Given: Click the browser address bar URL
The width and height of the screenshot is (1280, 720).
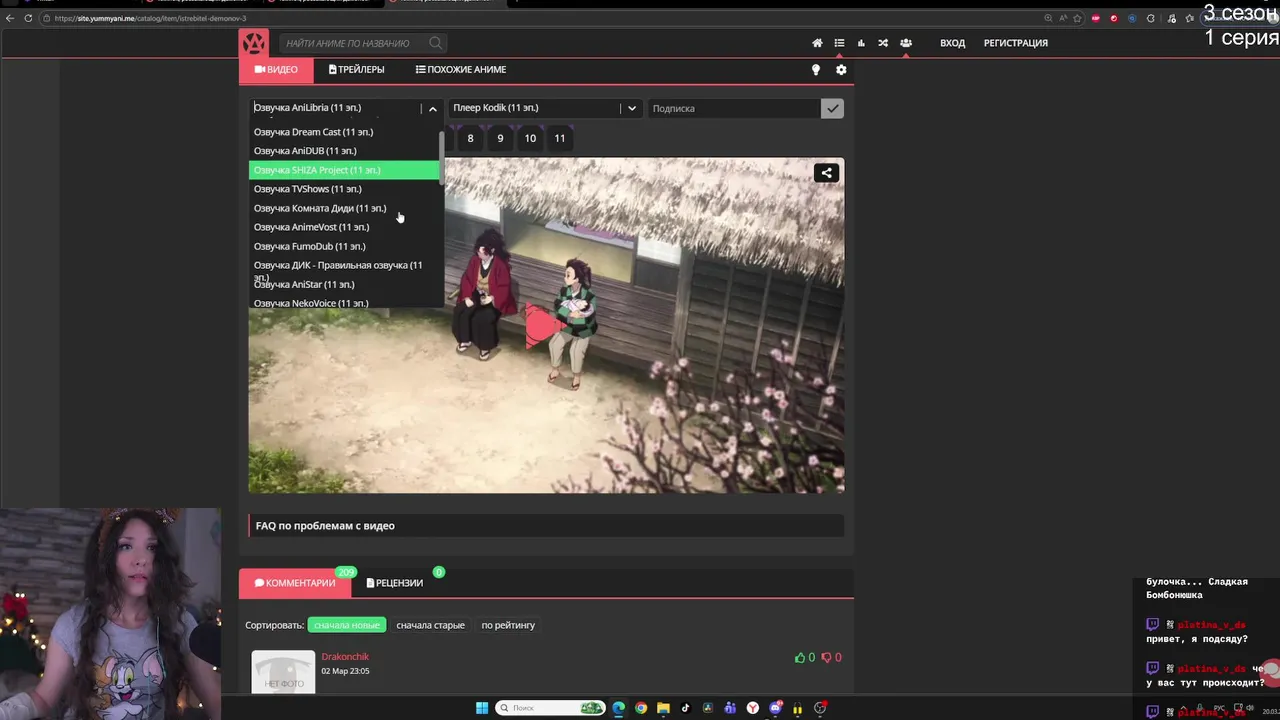Looking at the screenshot, I should [150, 18].
